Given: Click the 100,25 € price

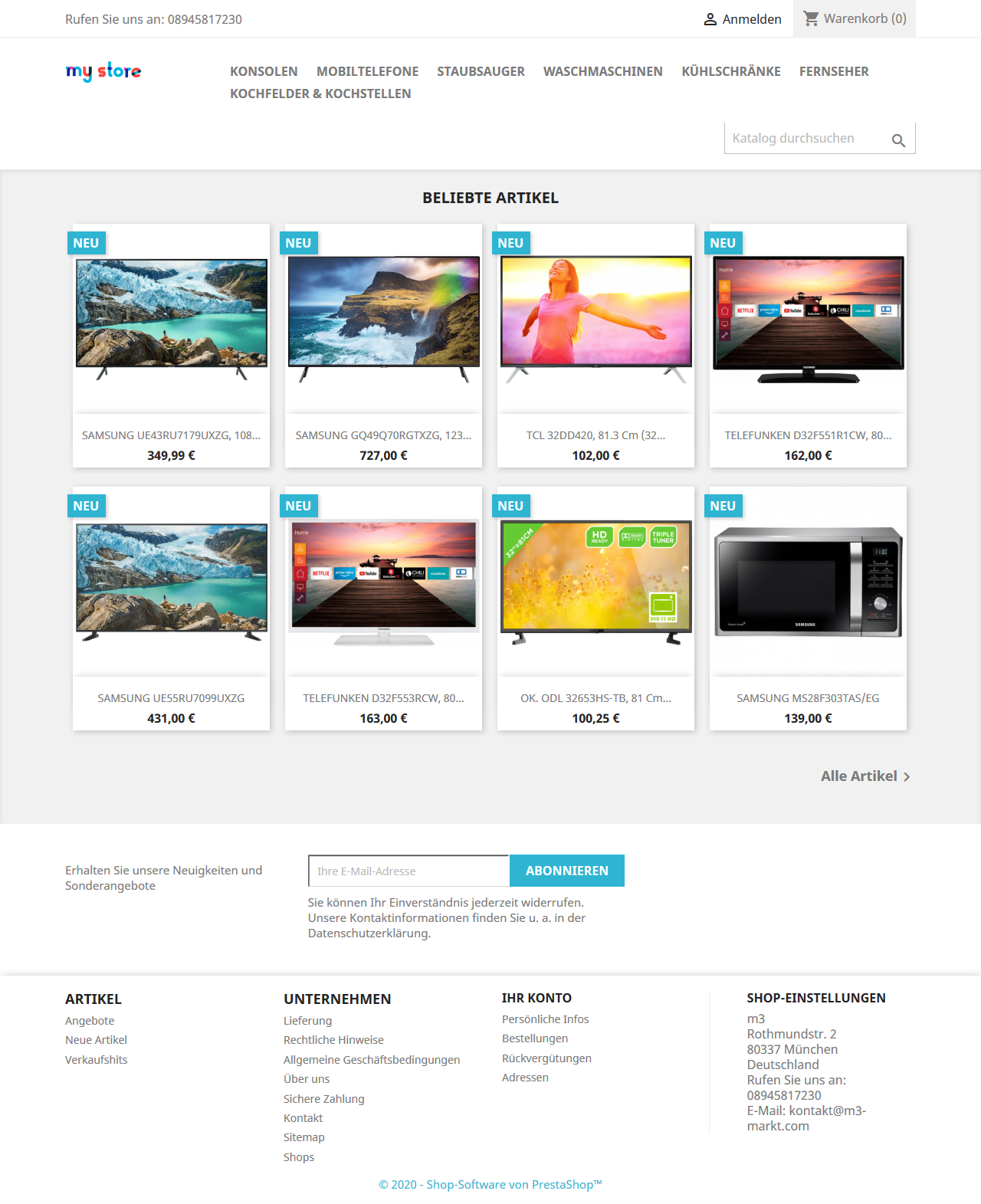Looking at the screenshot, I should point(595,718).
